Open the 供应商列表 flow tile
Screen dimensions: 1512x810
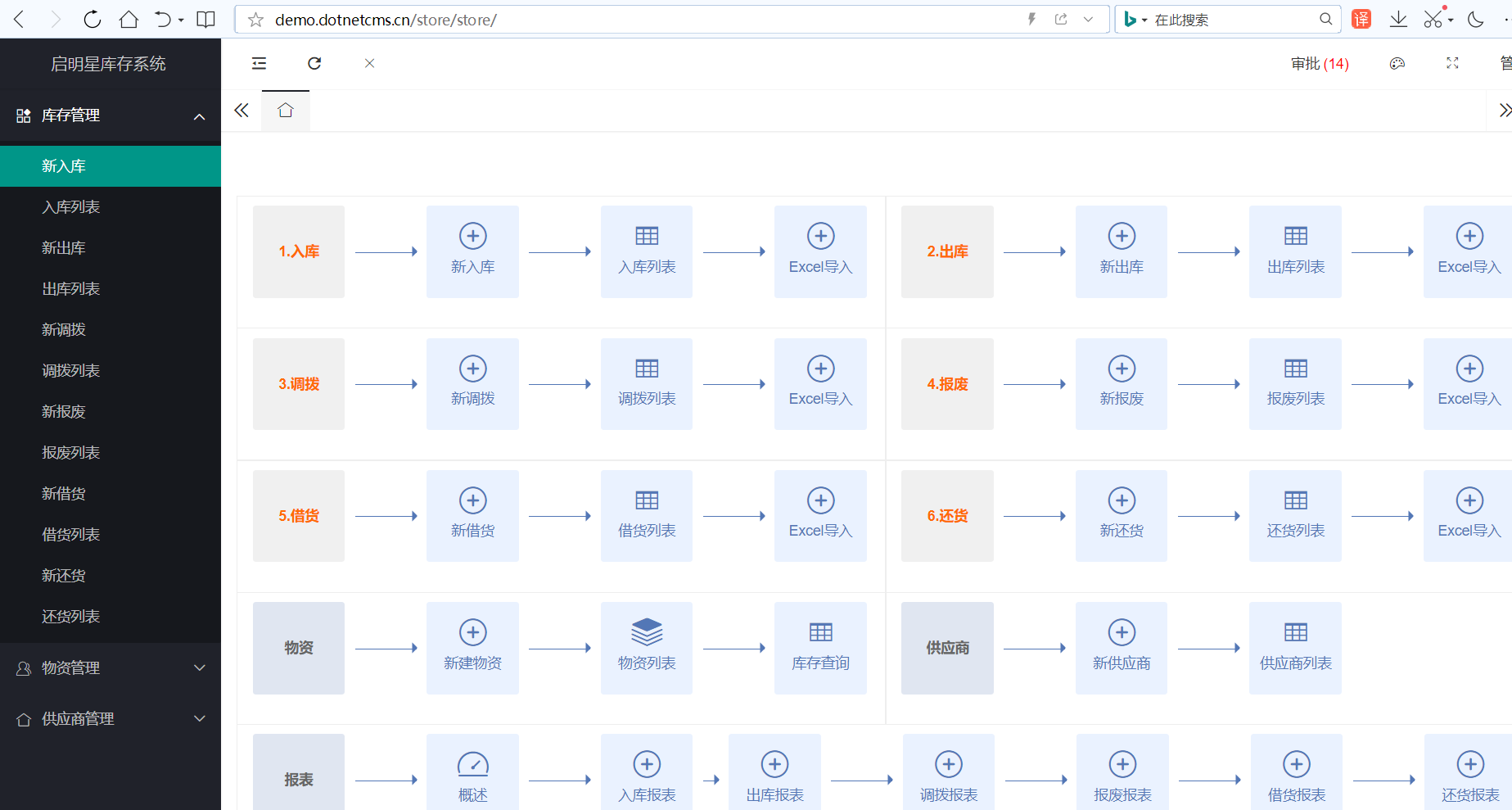pyautogui.click(x=1295, y=648)
